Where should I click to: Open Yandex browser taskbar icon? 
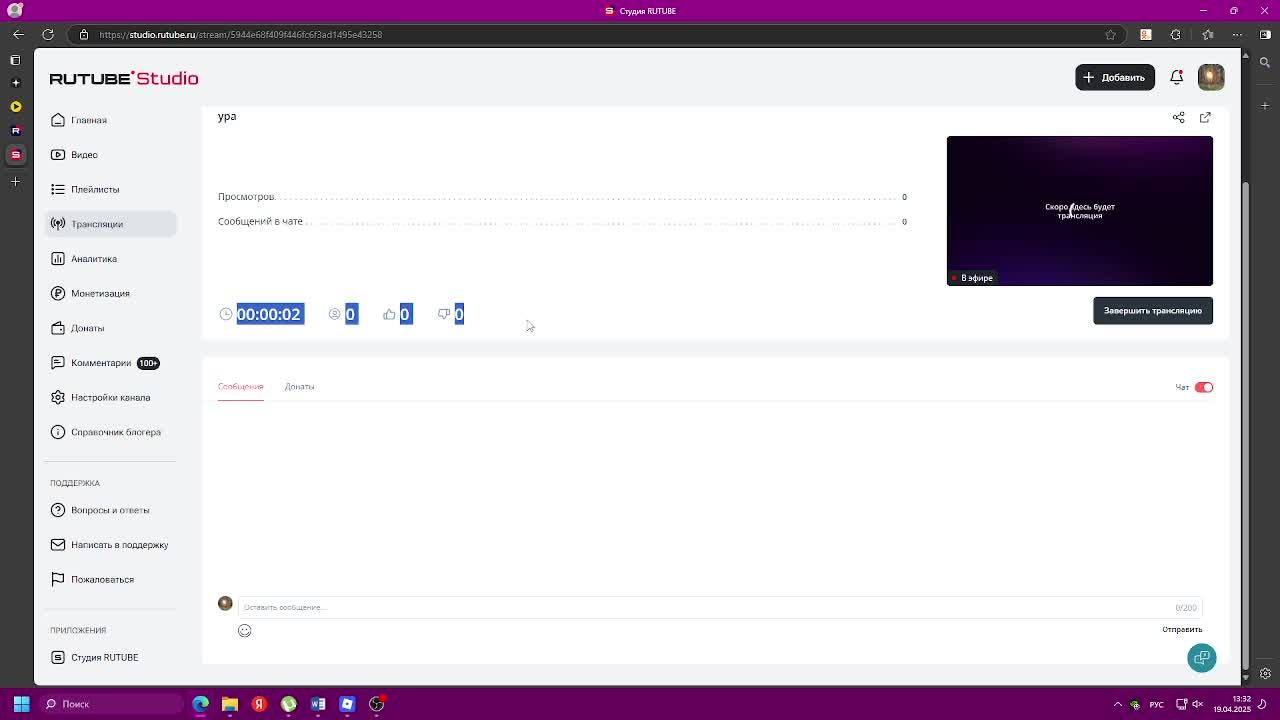click(259, 704)
